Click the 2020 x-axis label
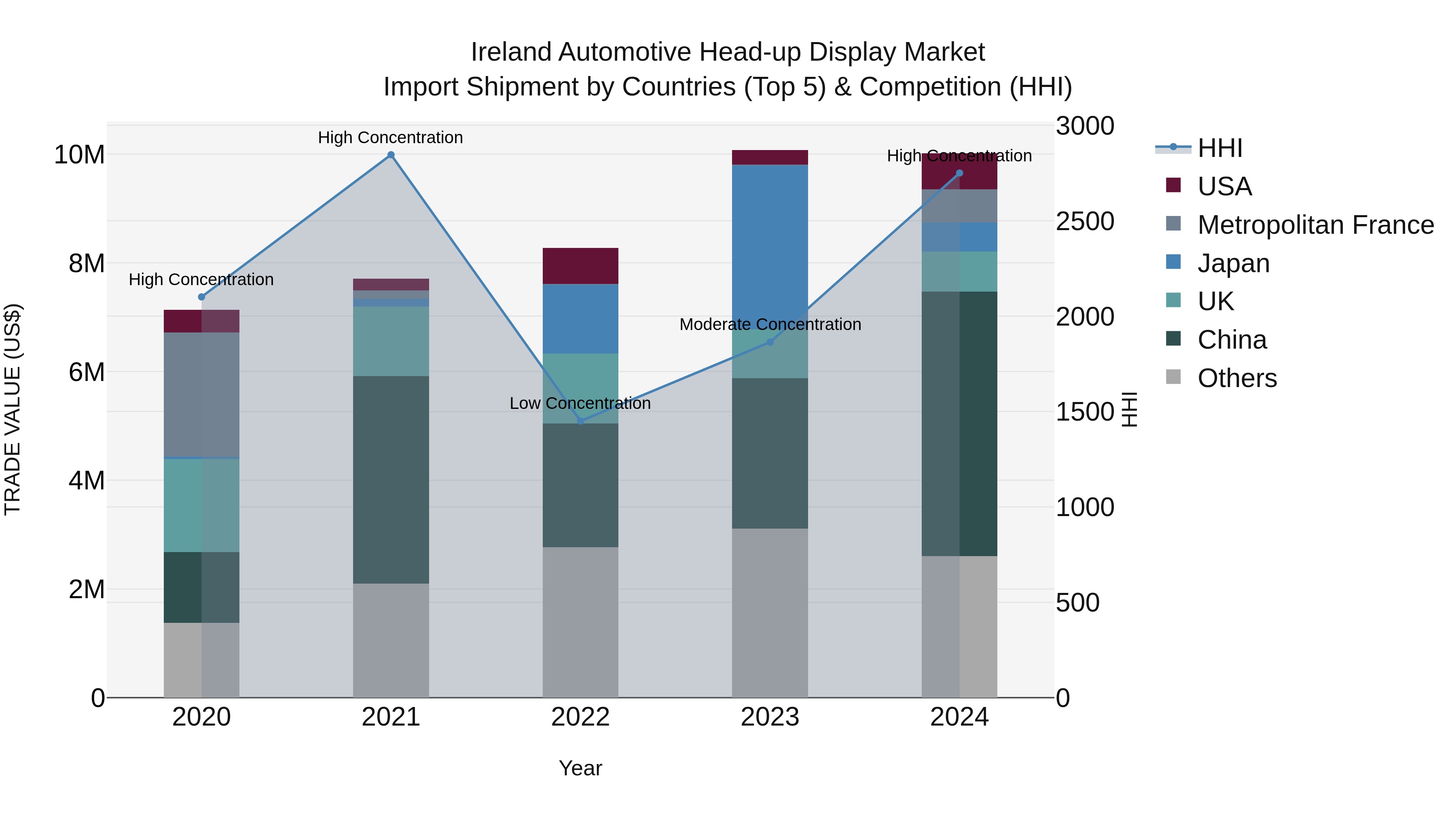The width and height of the screenshot is (1456, 819). (x=202, y=717)
